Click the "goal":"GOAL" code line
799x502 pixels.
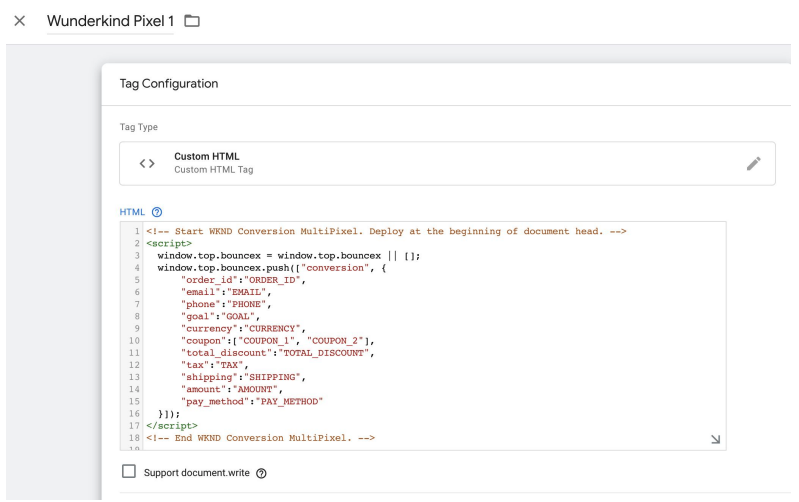coord(220,316)
